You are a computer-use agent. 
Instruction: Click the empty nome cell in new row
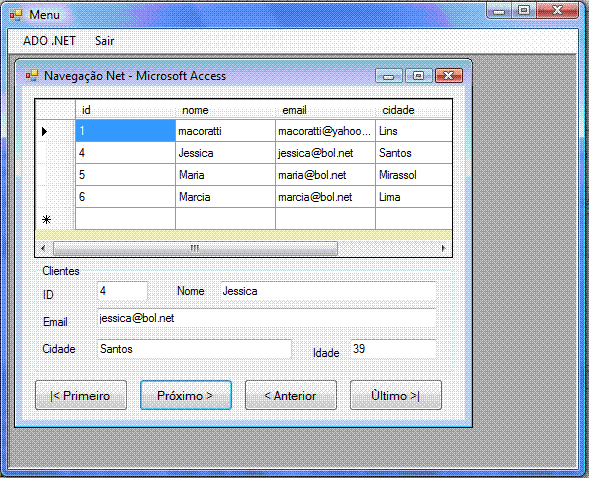[x=225, y=219]
